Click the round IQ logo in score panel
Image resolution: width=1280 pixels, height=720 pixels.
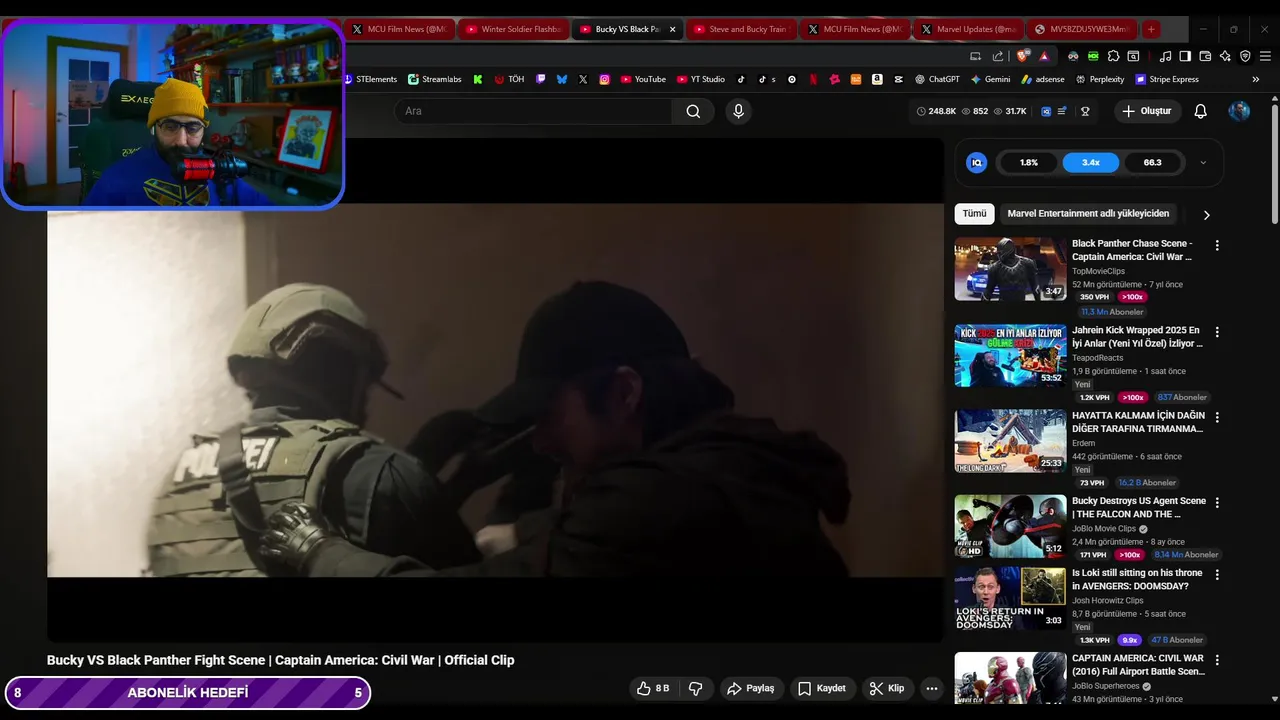click(977, 162)
